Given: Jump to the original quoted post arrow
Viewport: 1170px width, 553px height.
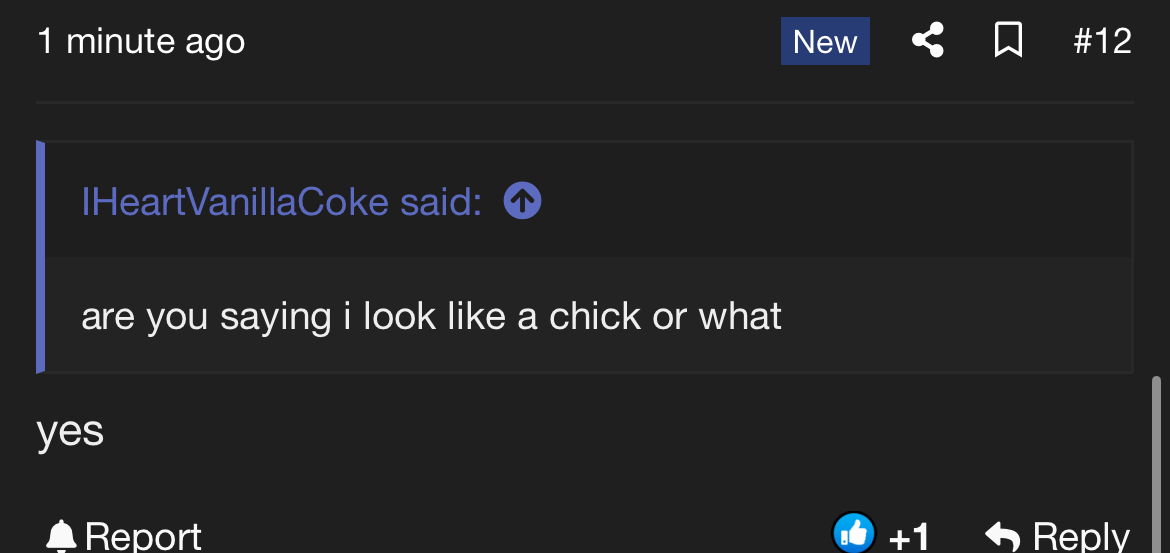Looking at the screenshot, I should point(522,201).
